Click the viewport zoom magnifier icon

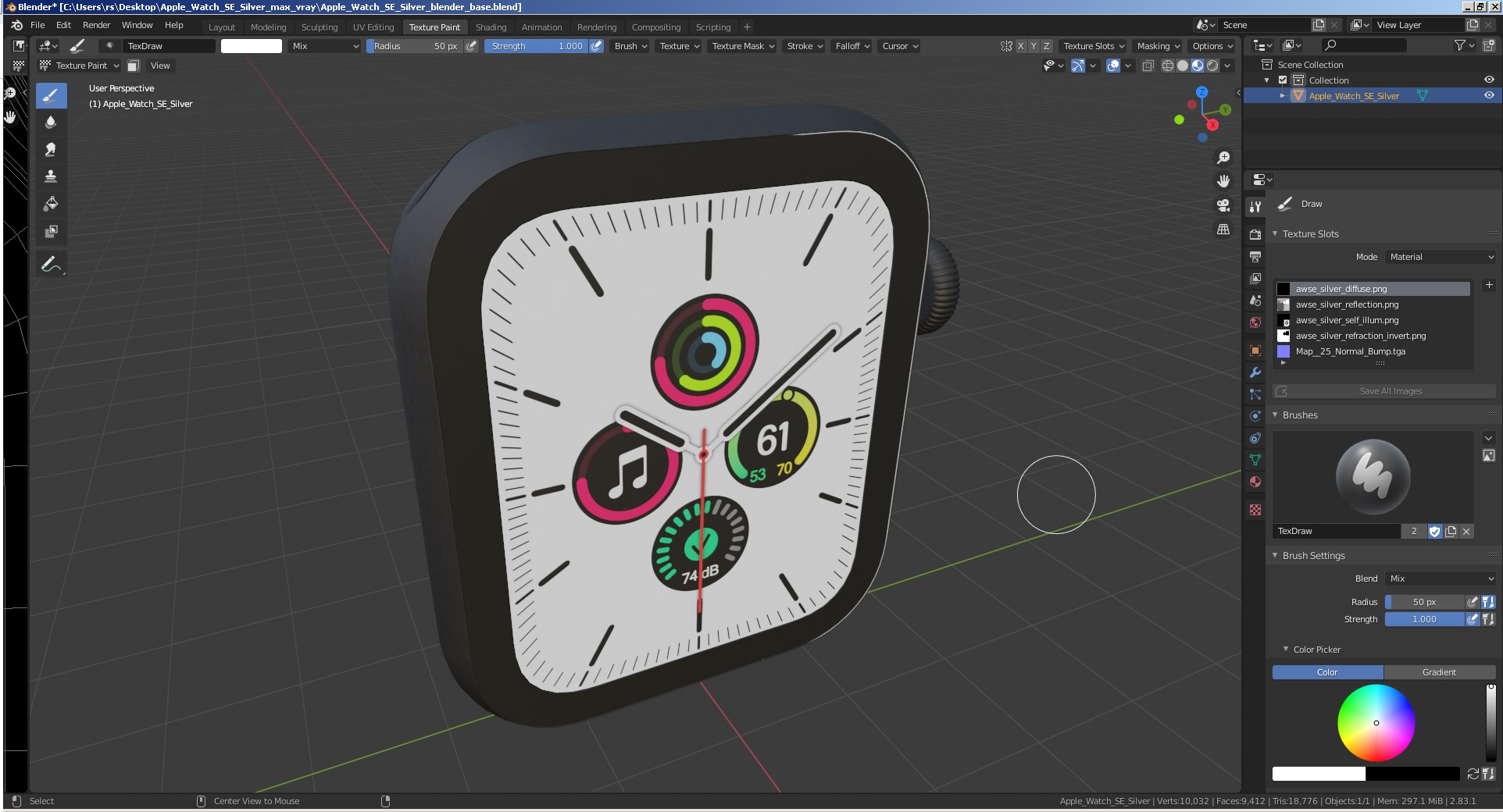(1223, 158)
